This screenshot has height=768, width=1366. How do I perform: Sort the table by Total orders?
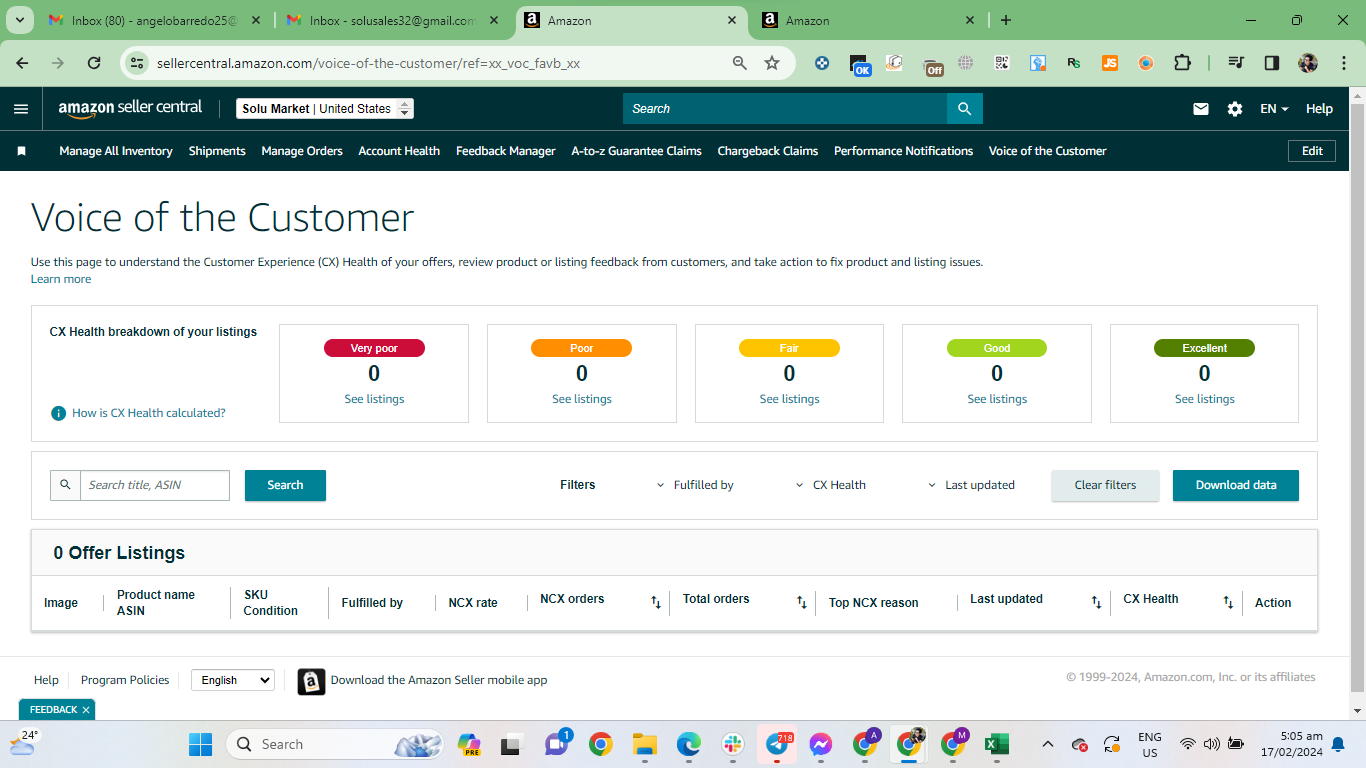[x=801, y=602]
